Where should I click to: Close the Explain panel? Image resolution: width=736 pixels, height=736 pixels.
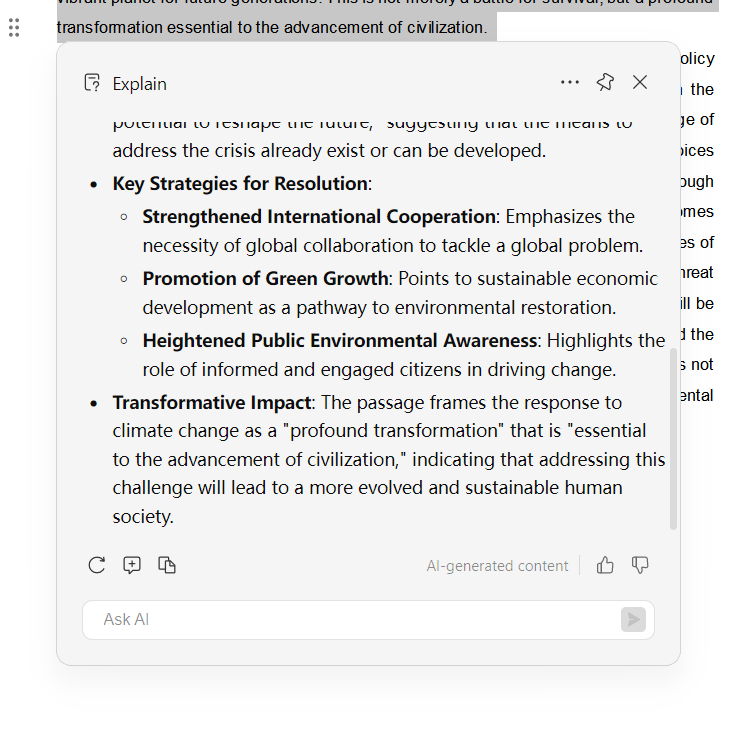640,82
